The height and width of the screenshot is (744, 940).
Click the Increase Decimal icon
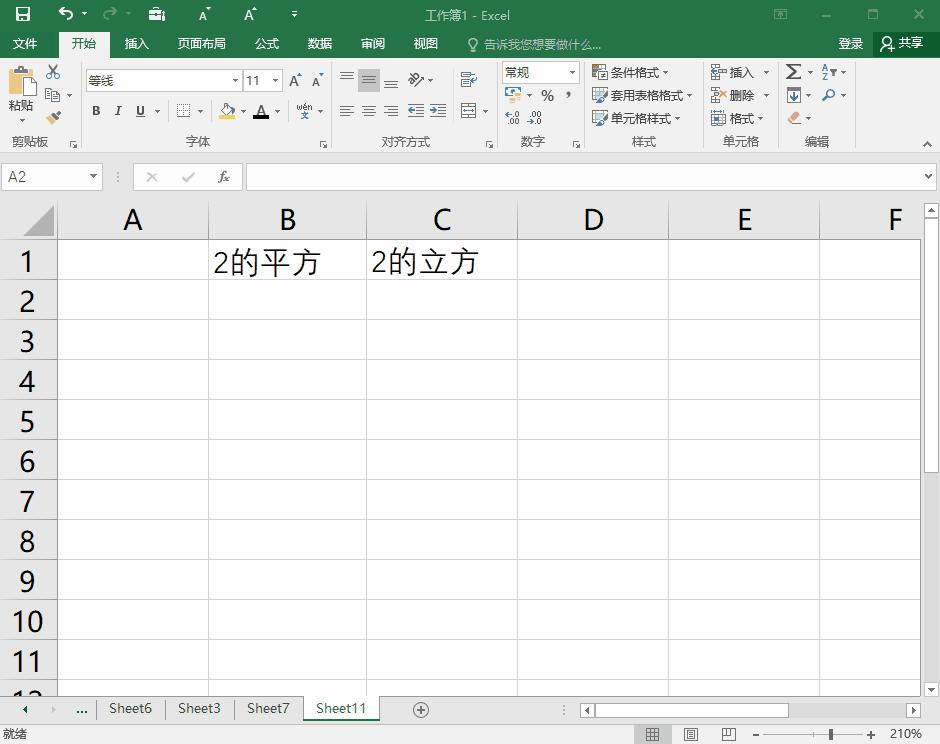[x=512, y=118]
